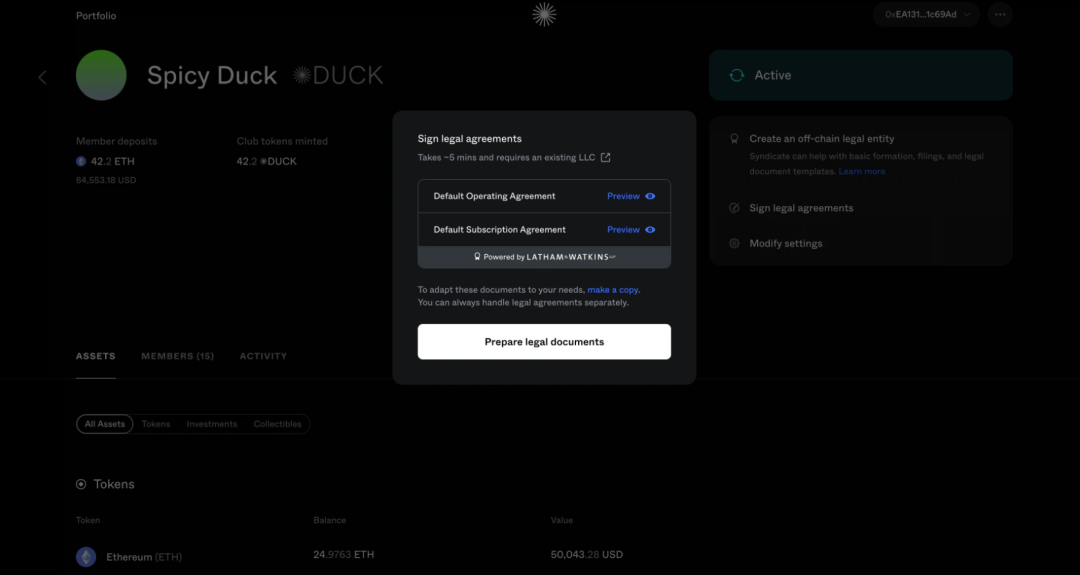Go back using the left chevron arrow
The width and height of the screenshot is (1080, 575).
coord(43,77)
